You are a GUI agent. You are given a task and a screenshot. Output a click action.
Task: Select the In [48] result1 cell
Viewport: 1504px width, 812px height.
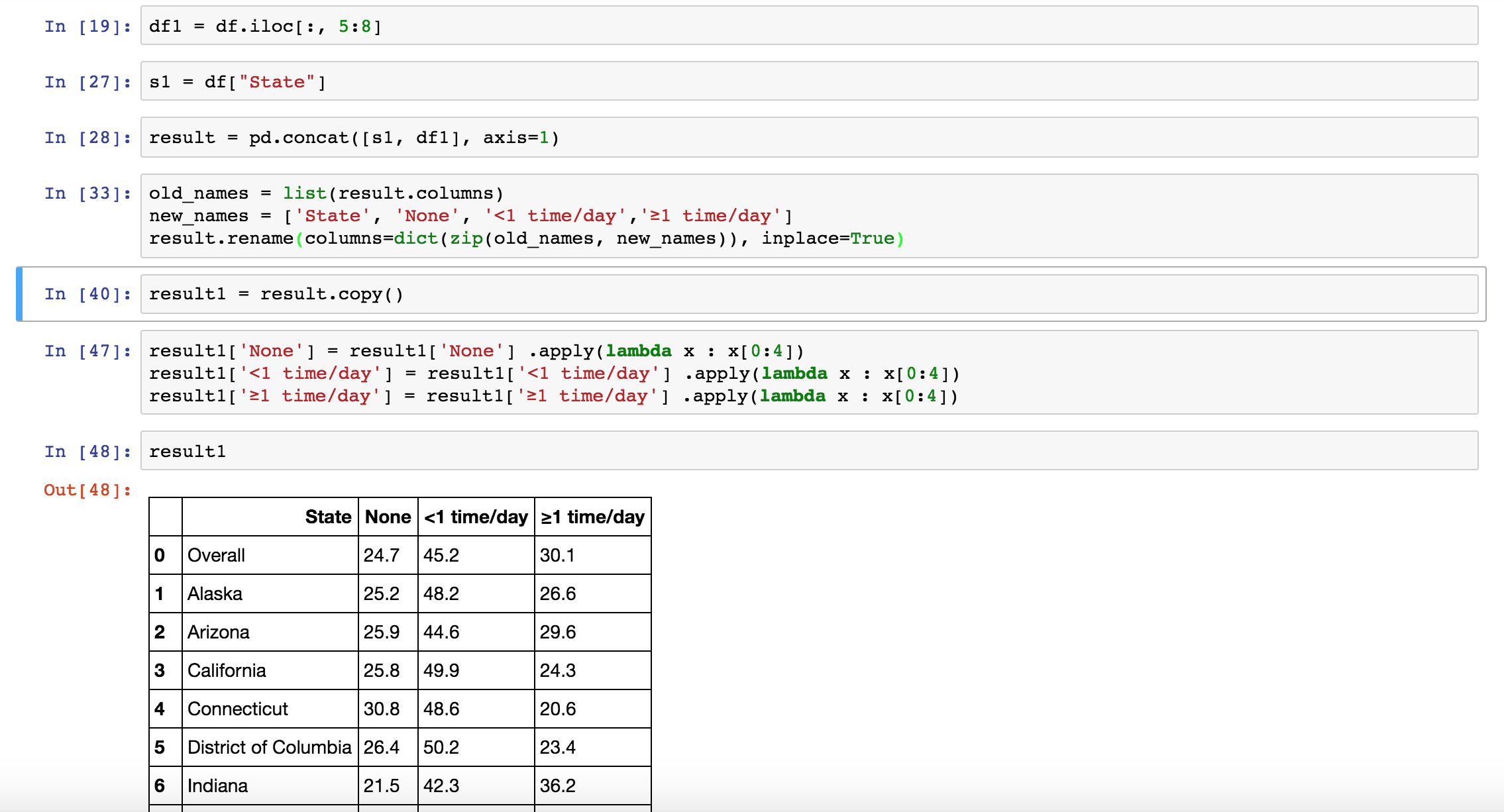point(808,452)
